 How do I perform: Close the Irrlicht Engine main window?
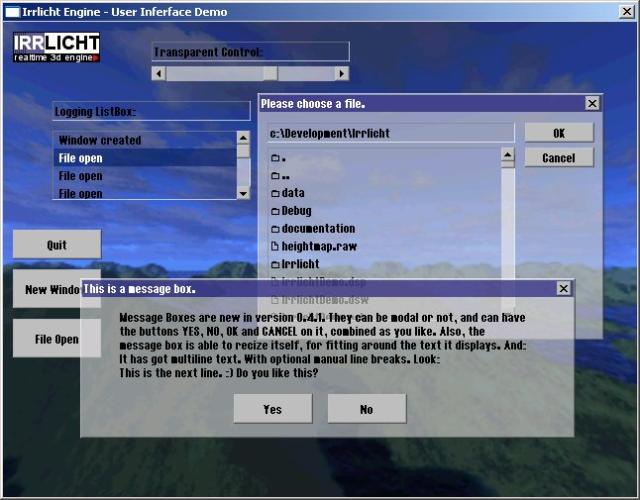[627, 11]
